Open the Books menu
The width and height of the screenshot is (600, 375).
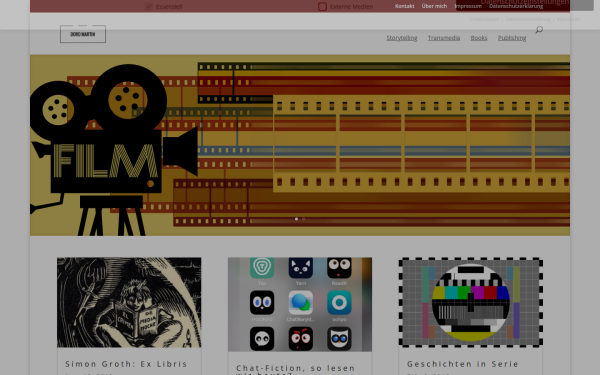pyautogui.click(x=479, y=38)
